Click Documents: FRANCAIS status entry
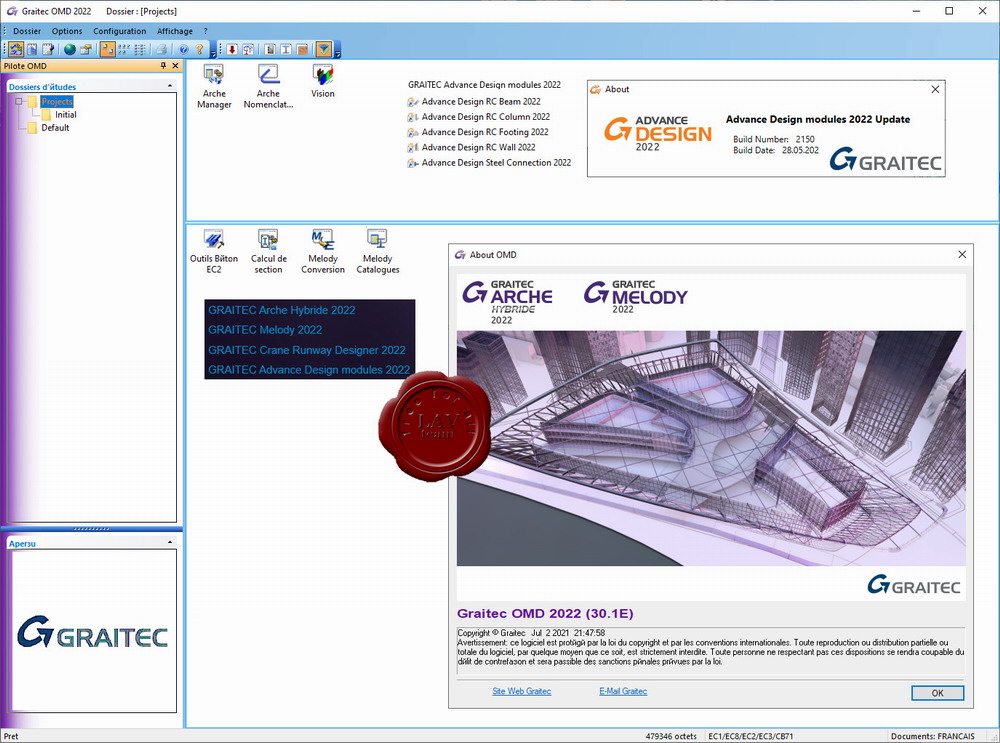The image size is (1000, 743). click(932, 736)
